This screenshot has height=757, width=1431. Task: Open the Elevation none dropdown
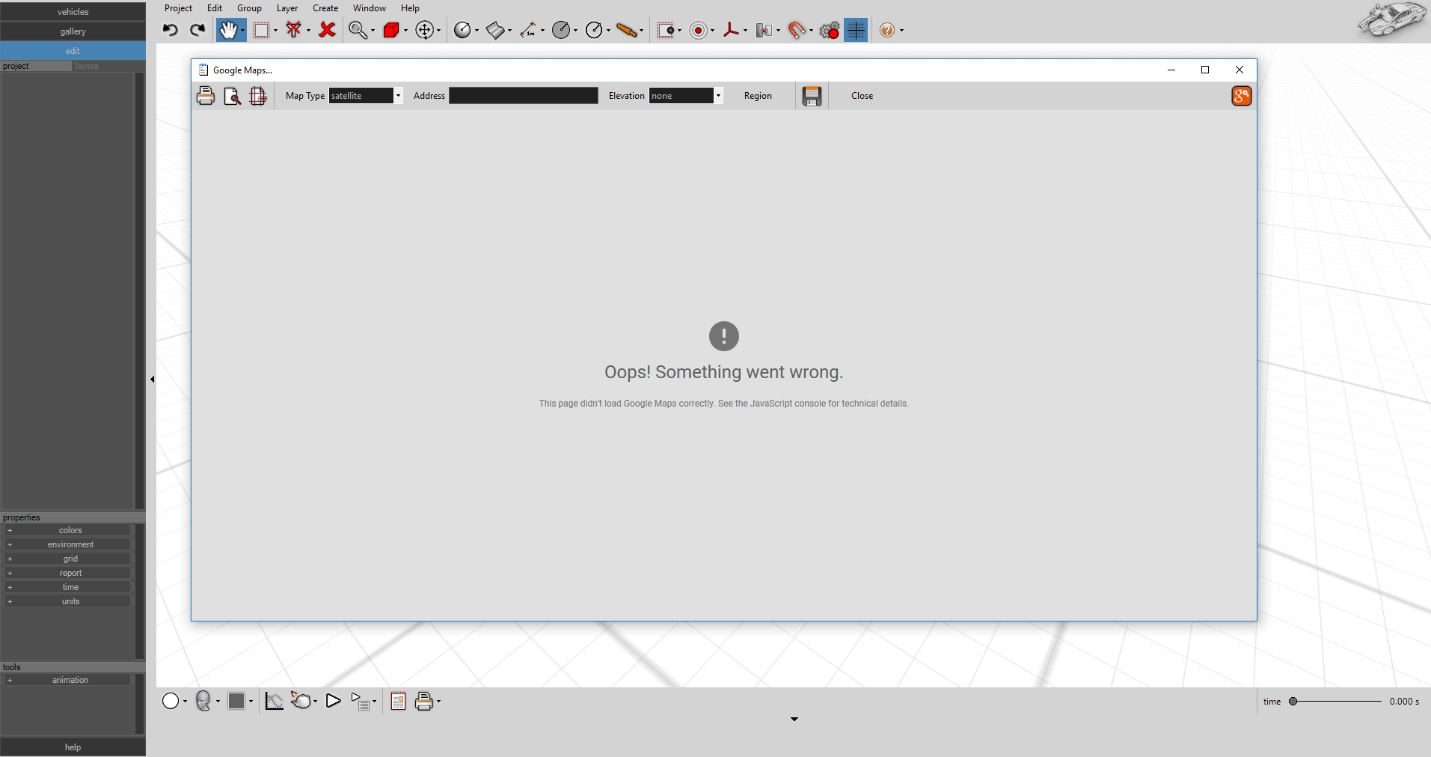(x=686, y=96)
